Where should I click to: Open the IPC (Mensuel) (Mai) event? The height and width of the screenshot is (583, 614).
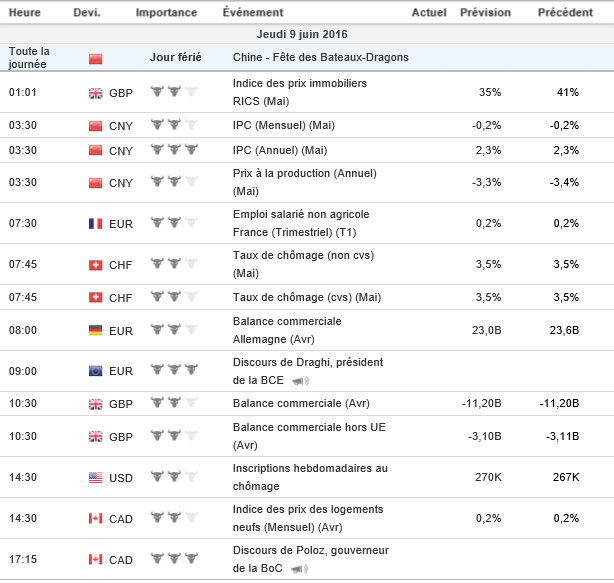coord(283,125)
